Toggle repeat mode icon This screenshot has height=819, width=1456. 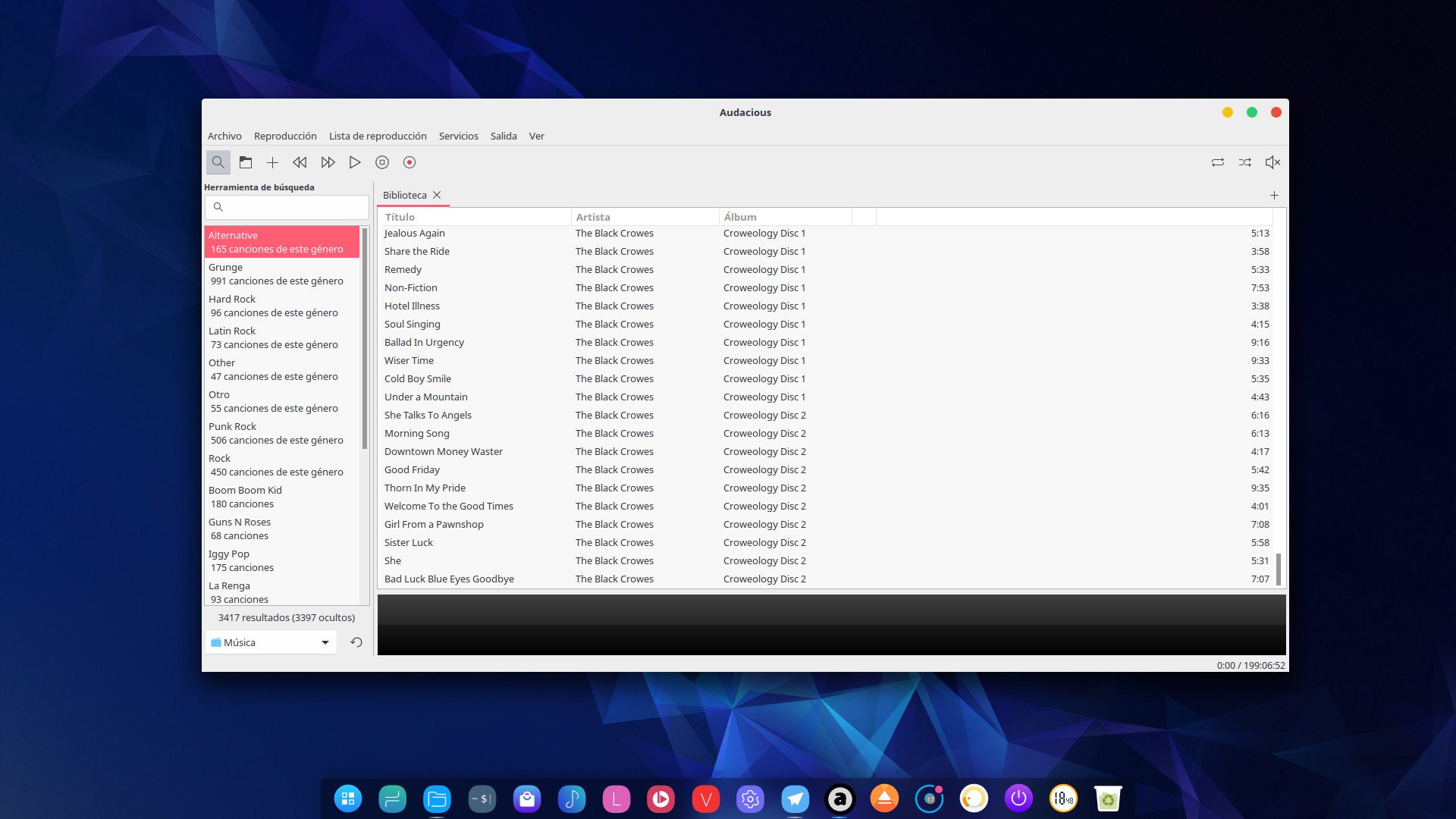pos(1218,162)
